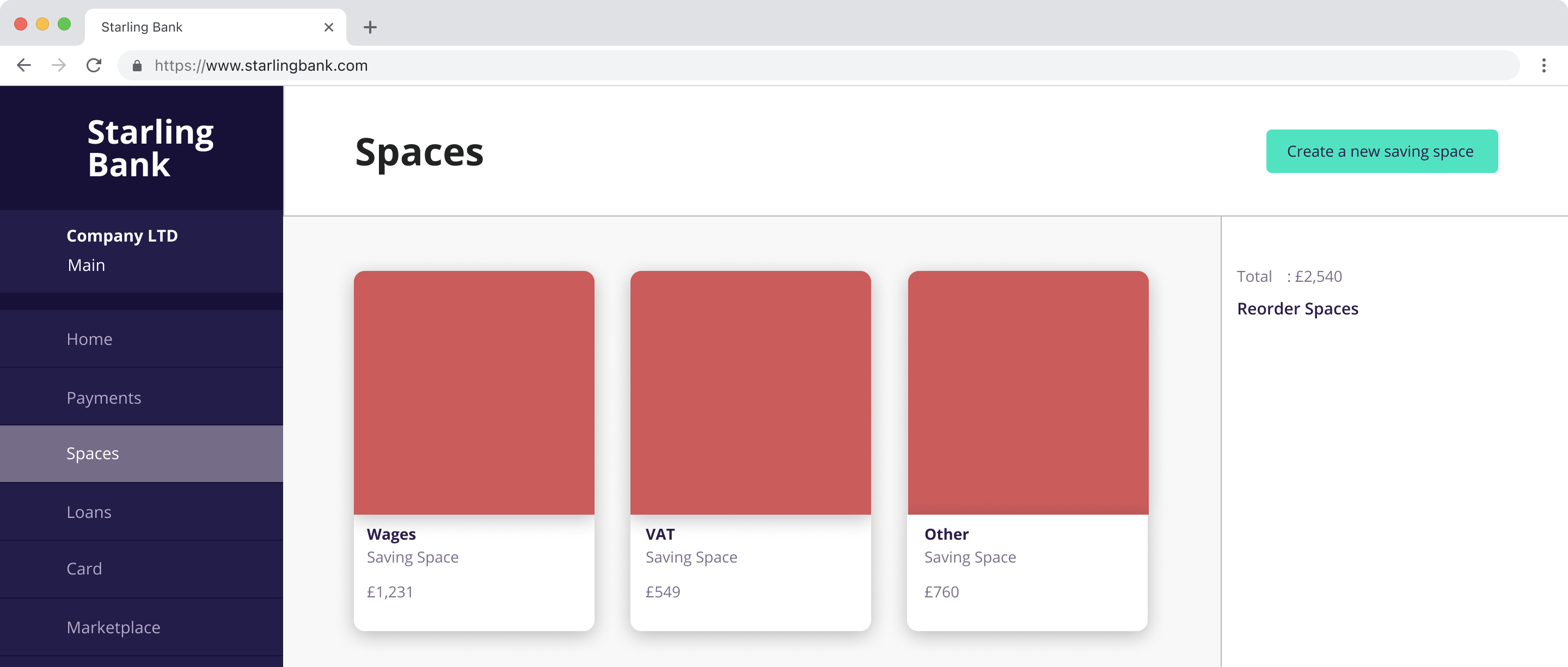The width and height of the screenshot is (1568, 667).
Task: Open a new tab with plus icon
Action: click(x=370, y=27)
